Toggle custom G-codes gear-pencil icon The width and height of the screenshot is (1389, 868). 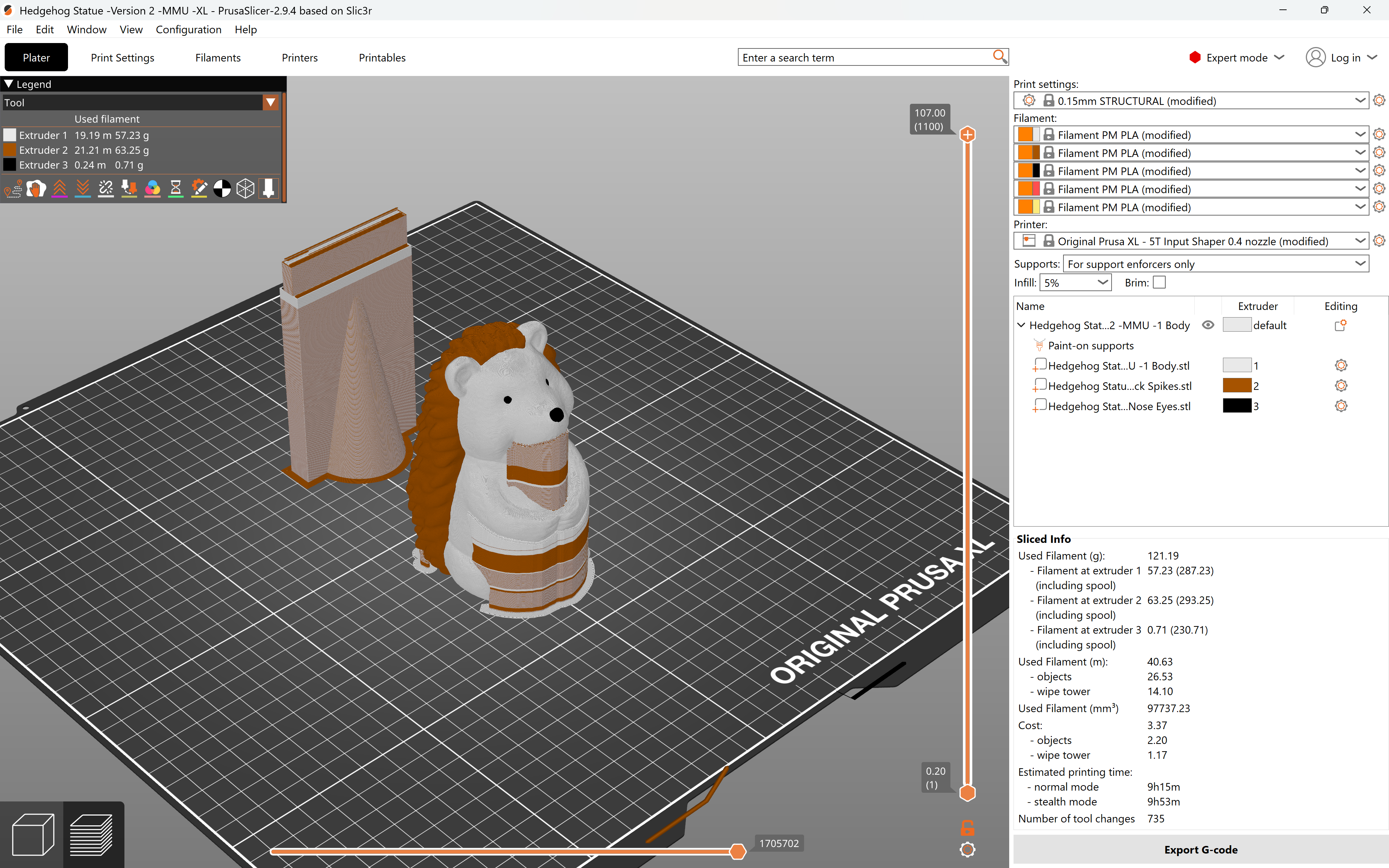(199, 188)
